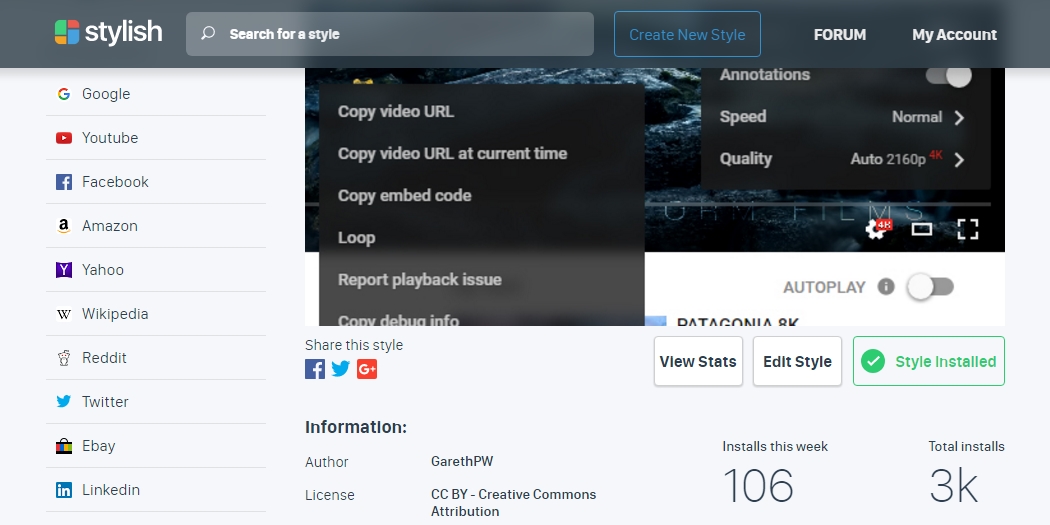1050x525 pixels.
Task: Click the Amazon category label
Action: point(110,226)
